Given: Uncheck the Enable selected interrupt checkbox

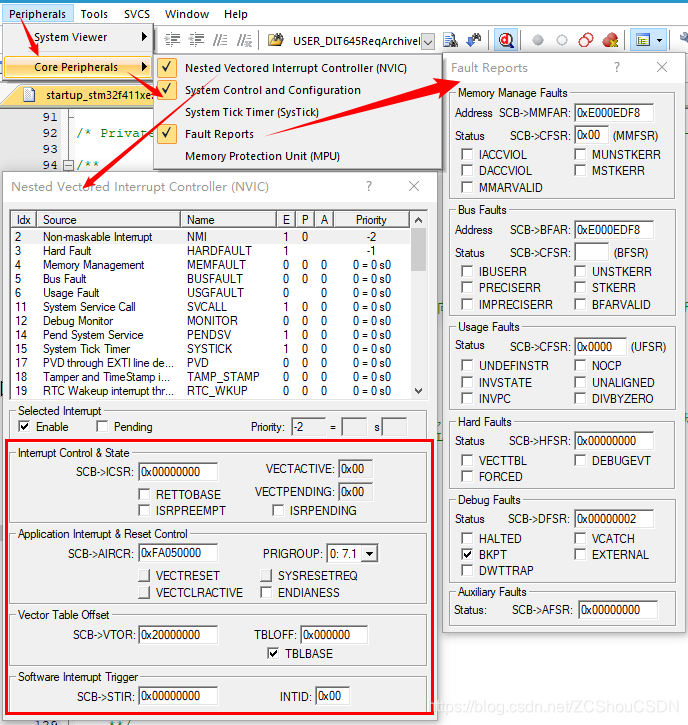Looking at the screenshot, I should [25, 426].
